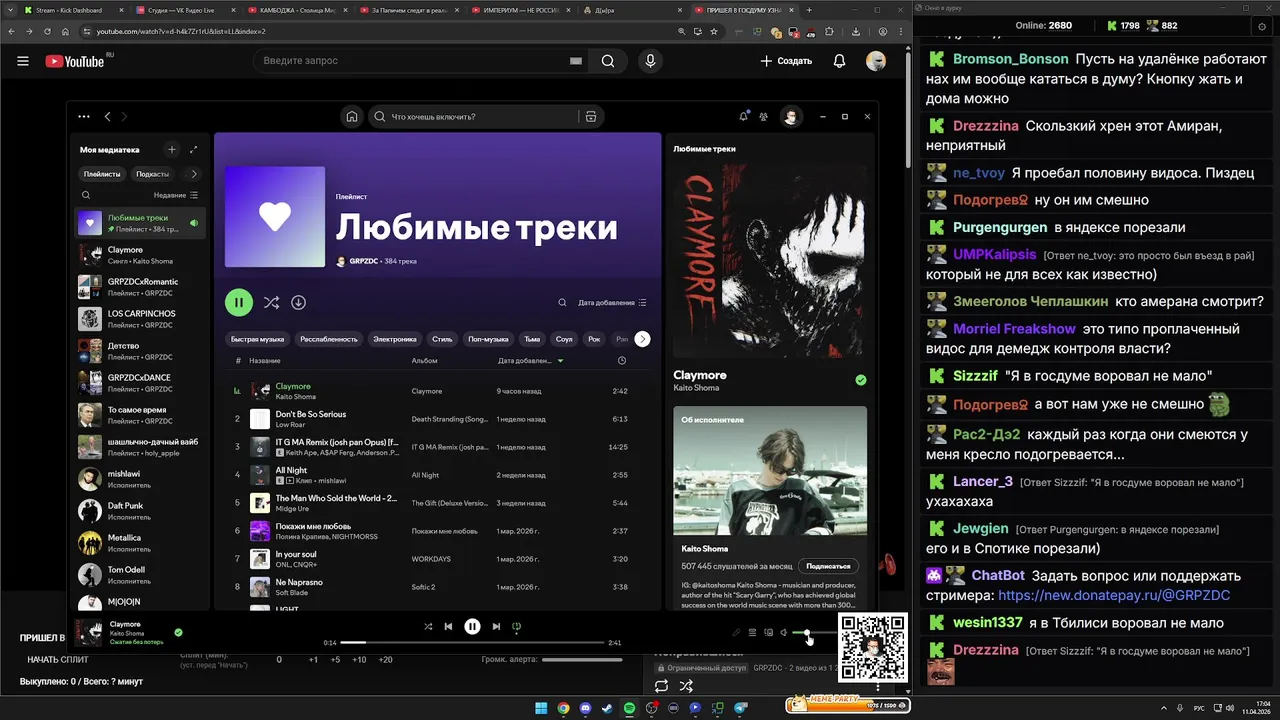Open Недавние library sort dropdown
The image size is (1280, 720).
coord(176,195)
